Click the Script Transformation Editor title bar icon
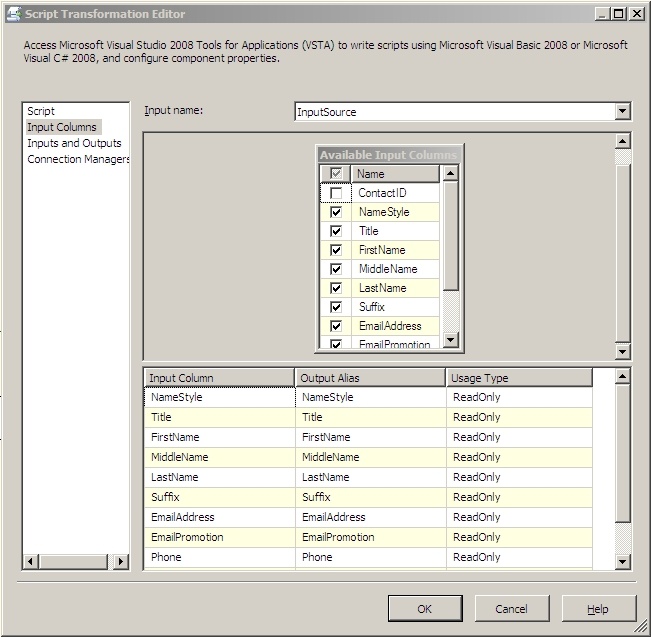The width and height of the screenshot is (651, 637). [x=14, y=14]
